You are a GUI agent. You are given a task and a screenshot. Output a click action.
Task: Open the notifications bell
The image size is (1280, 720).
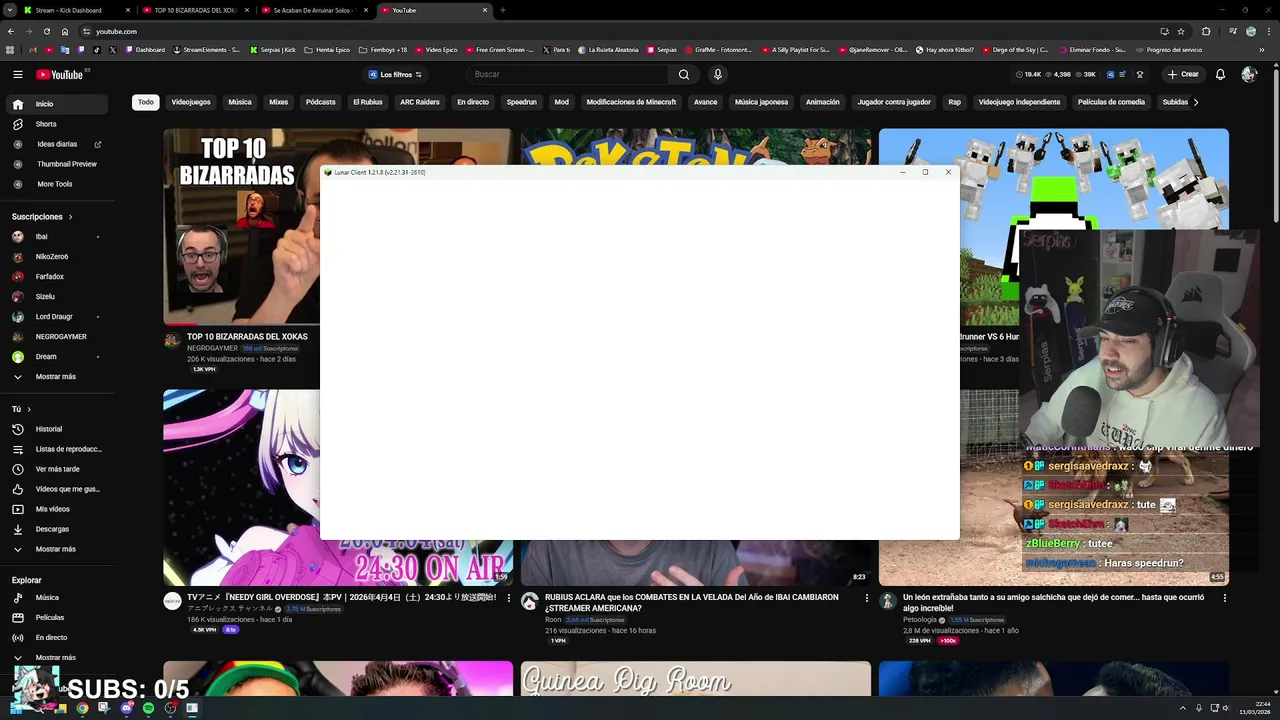point(1220,74)
